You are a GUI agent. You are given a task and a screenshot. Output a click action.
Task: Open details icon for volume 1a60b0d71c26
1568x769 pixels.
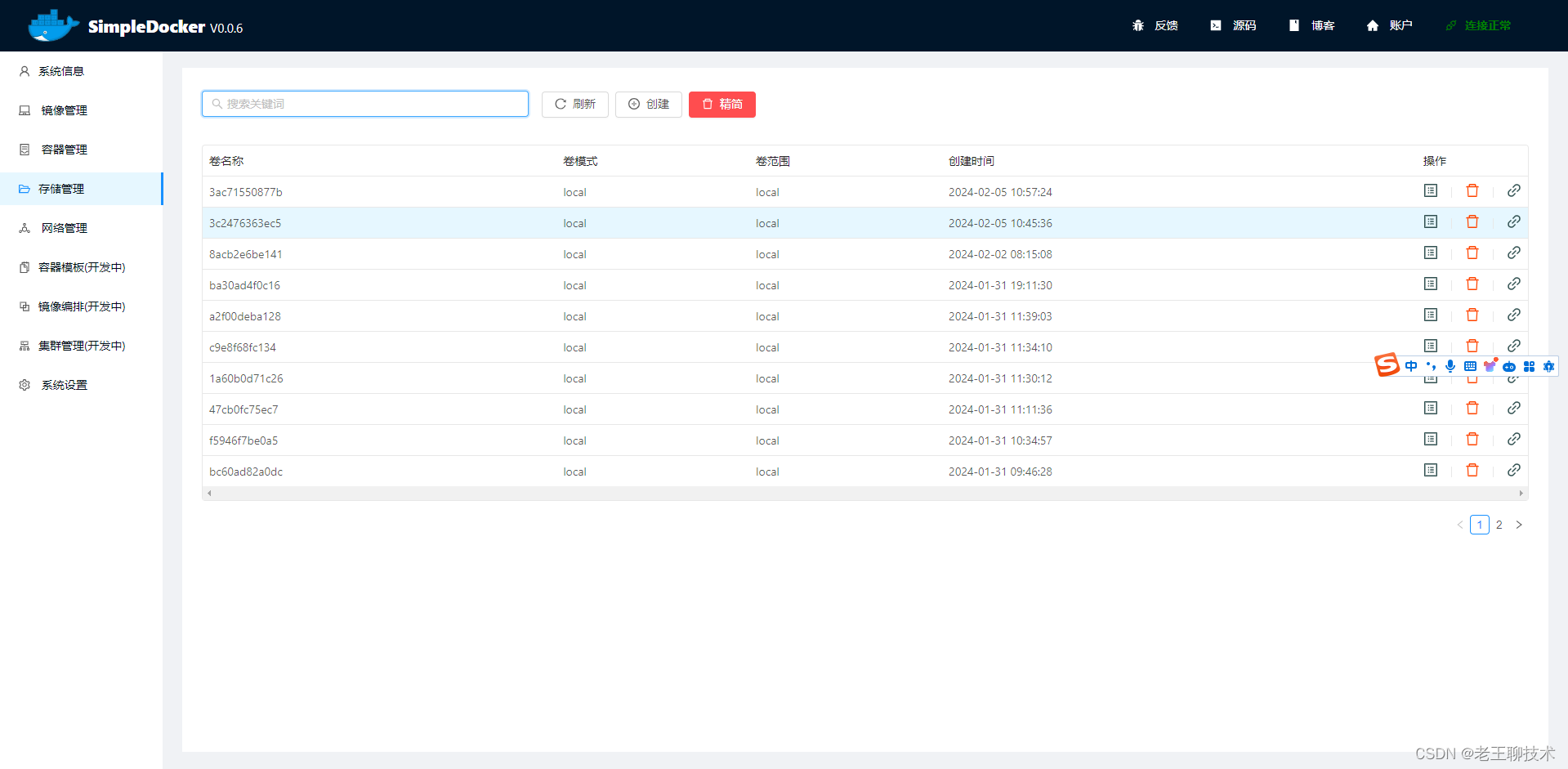point(1430,377)
